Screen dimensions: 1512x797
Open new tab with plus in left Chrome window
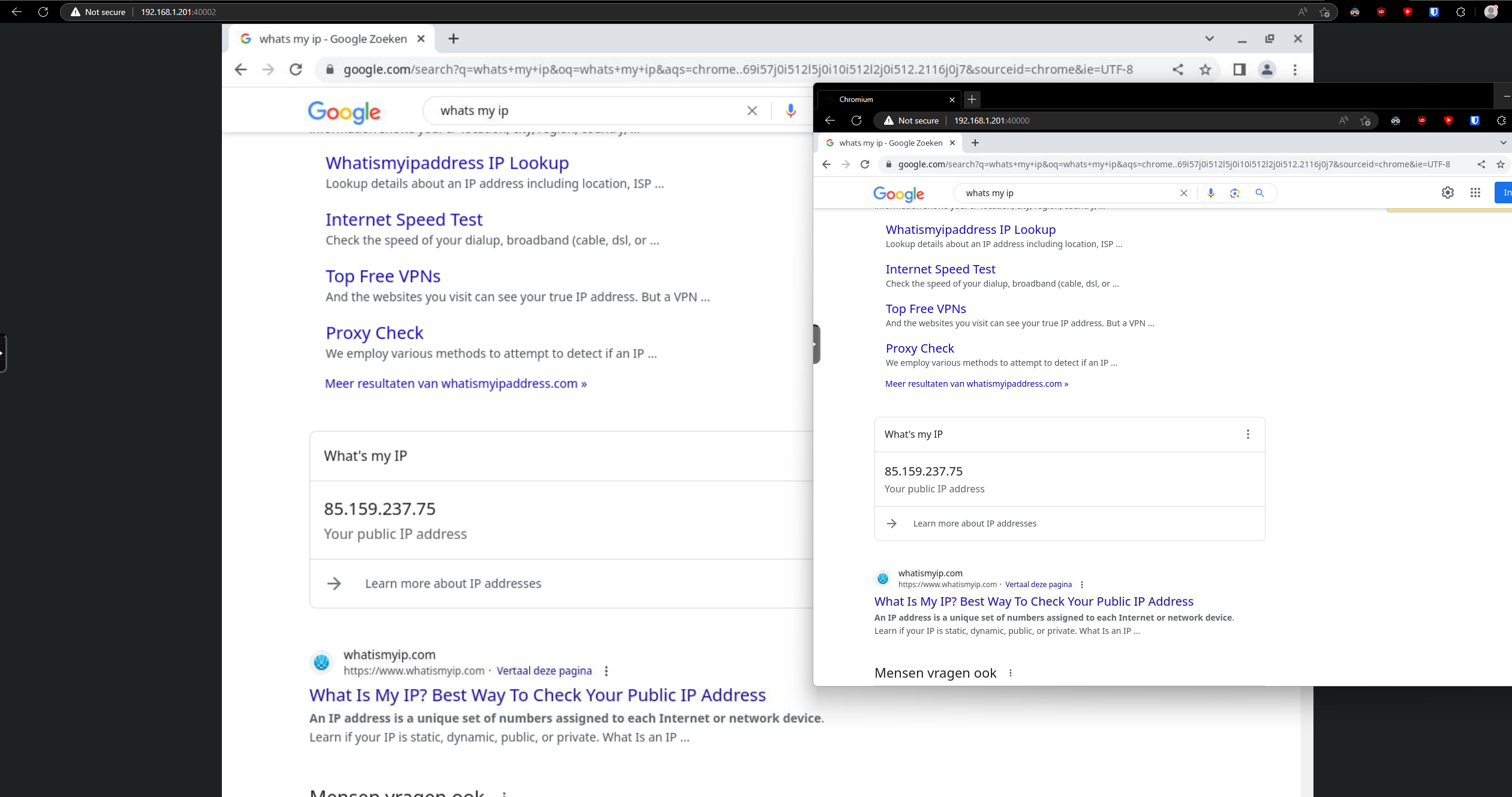(x=453, y=39)
